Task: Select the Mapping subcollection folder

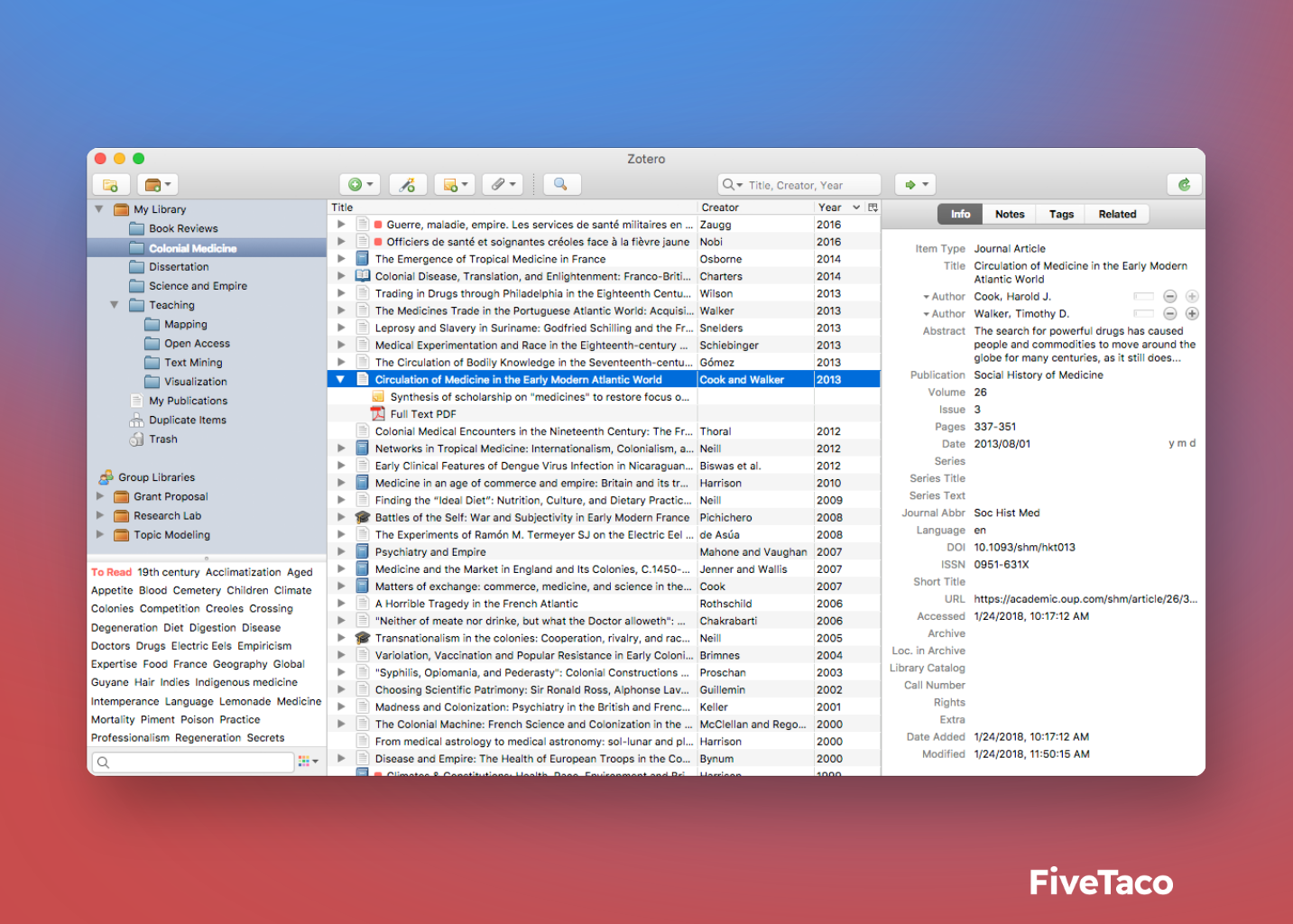Action: coord(152,324)
